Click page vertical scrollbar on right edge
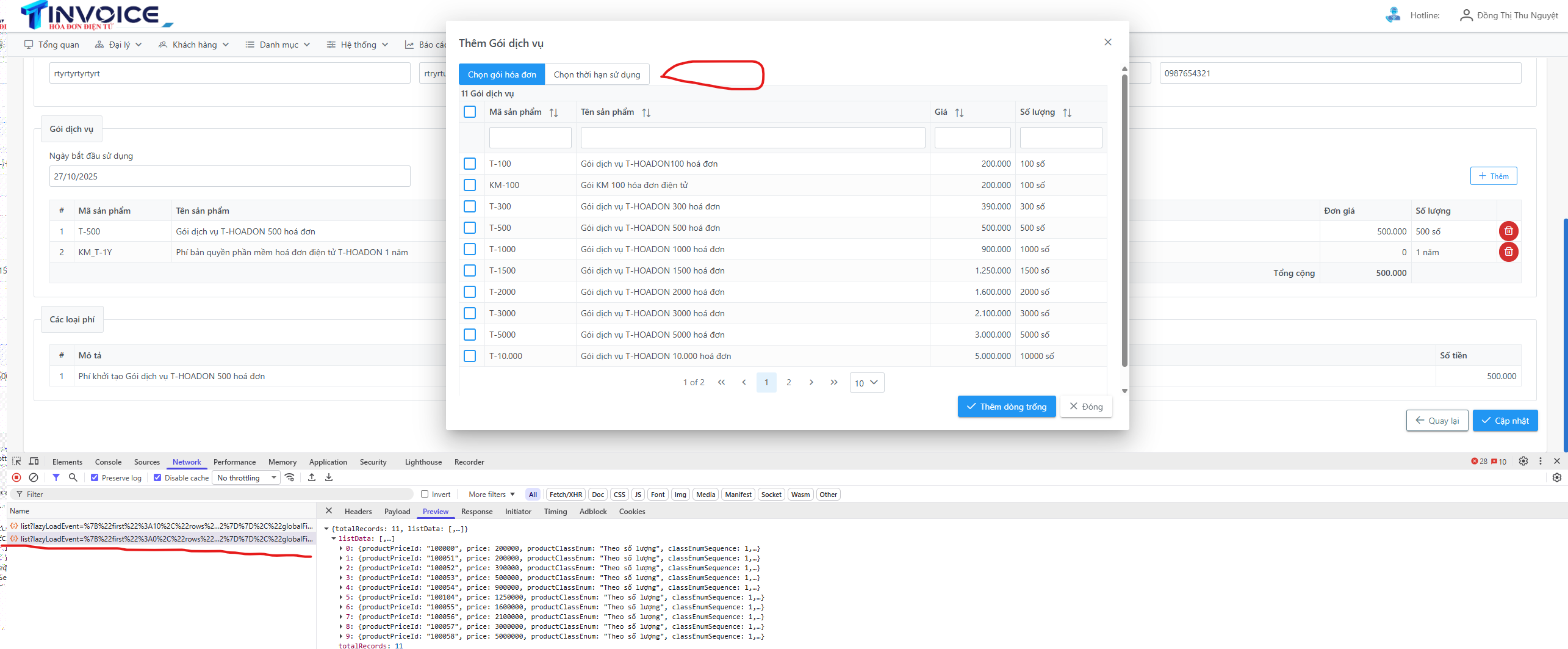The width and height of the screenshot is (1568, 649). click(x=1565, y=335)
